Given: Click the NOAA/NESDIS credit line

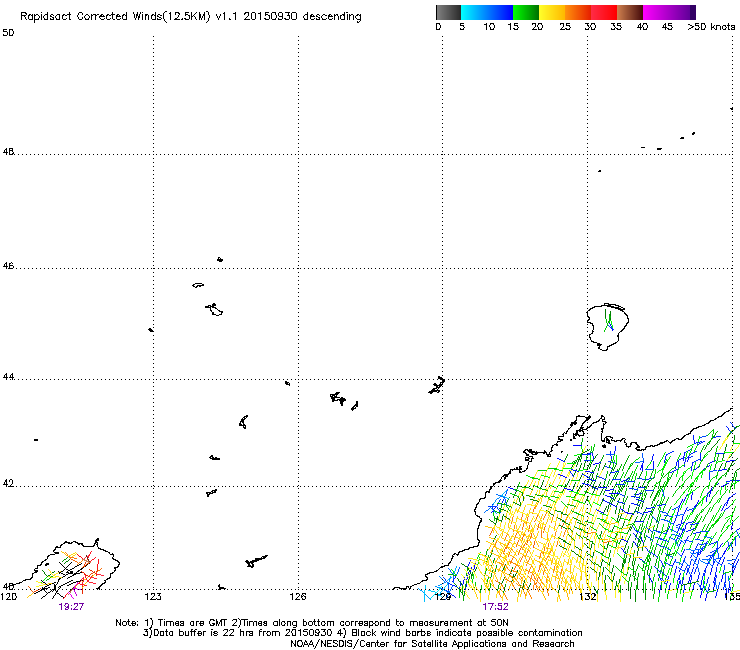Looking at the screenshot, I should pos(432,644).
